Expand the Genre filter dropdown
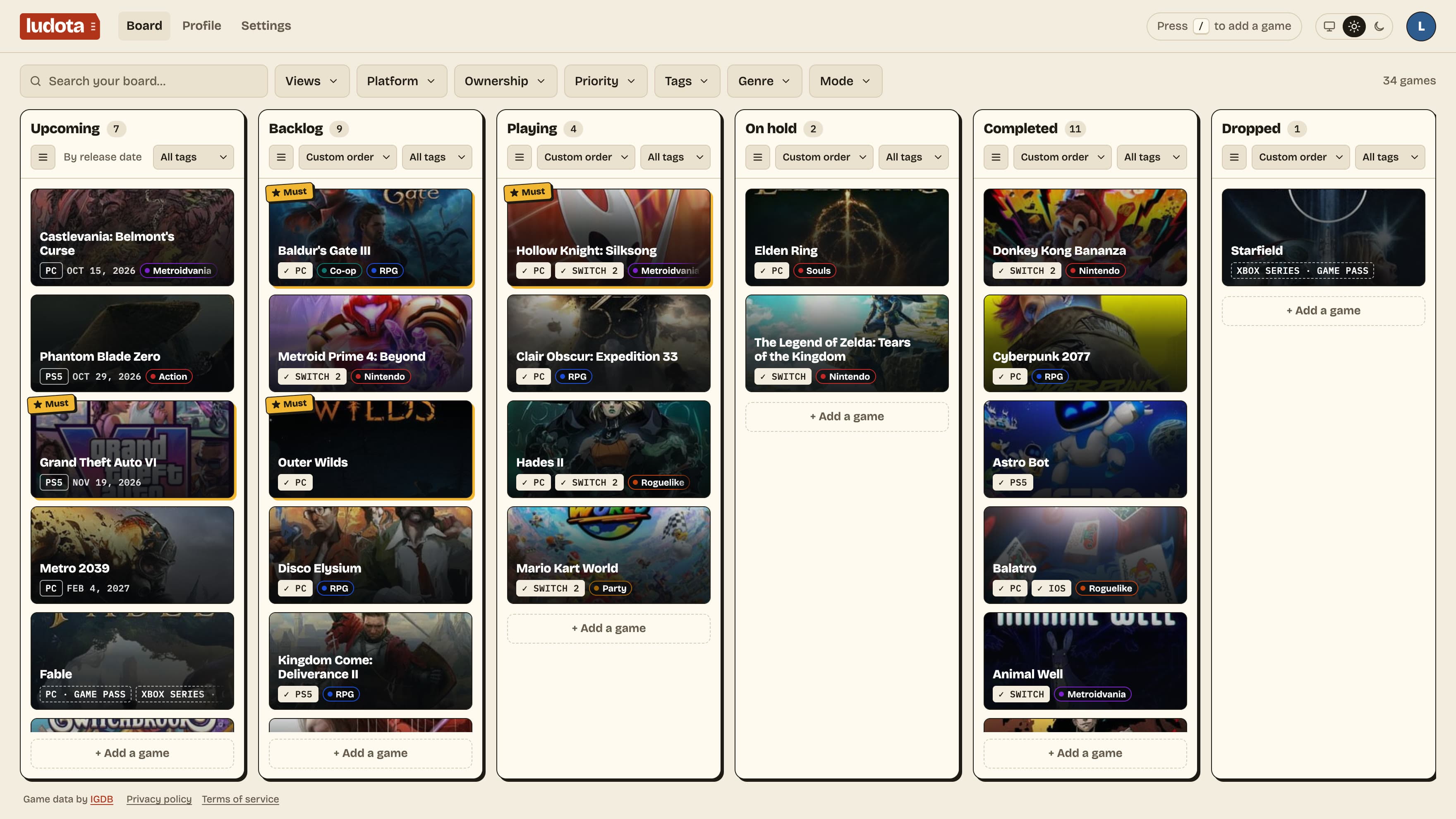The height and width of the screenshot is (819, 1456). click(x=764, y=81)
